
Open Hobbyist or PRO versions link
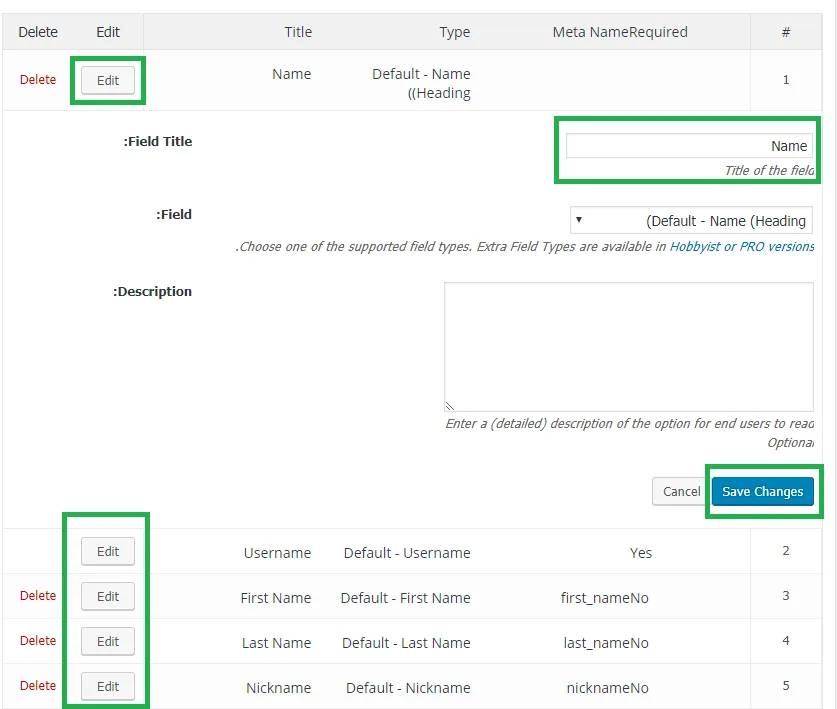[x=742, y=247]
